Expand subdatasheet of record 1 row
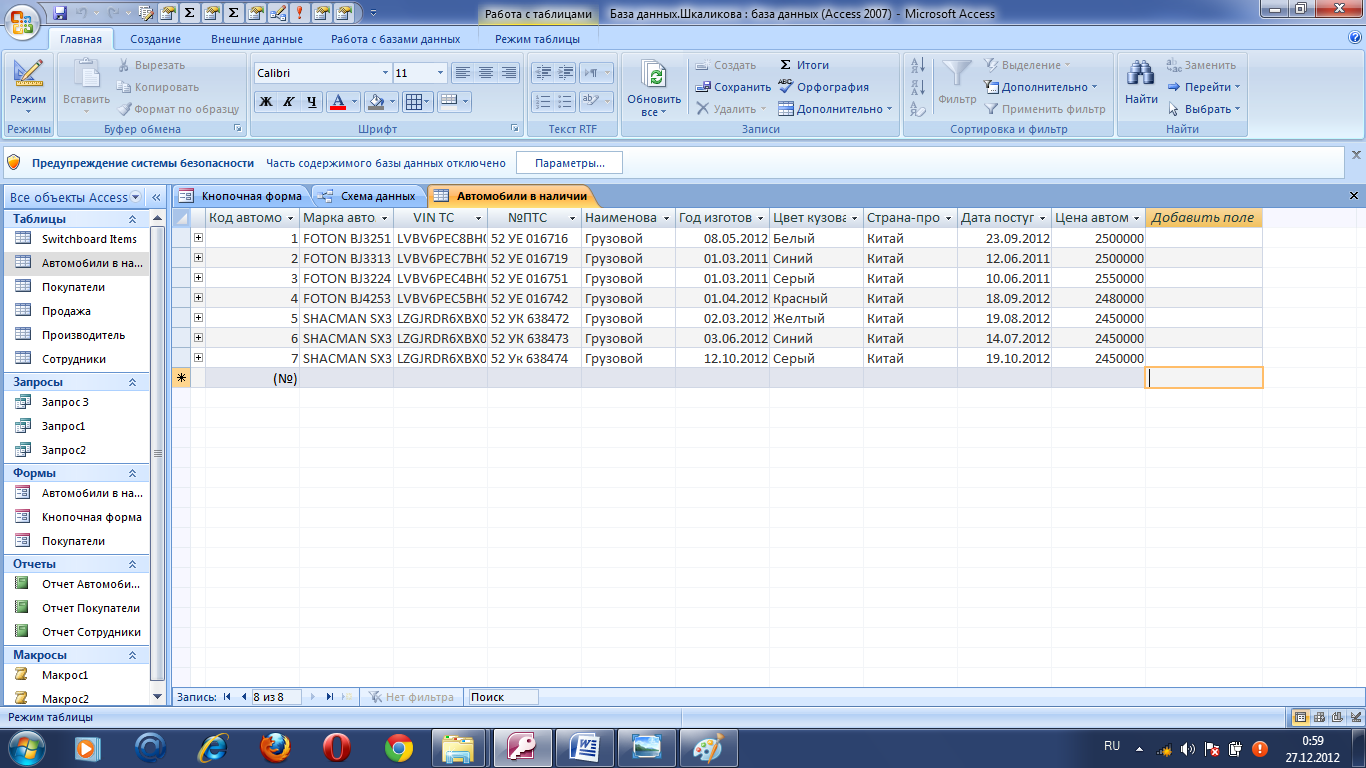The height and width of the screenshot is (768, 1366). tap(198, 238)
